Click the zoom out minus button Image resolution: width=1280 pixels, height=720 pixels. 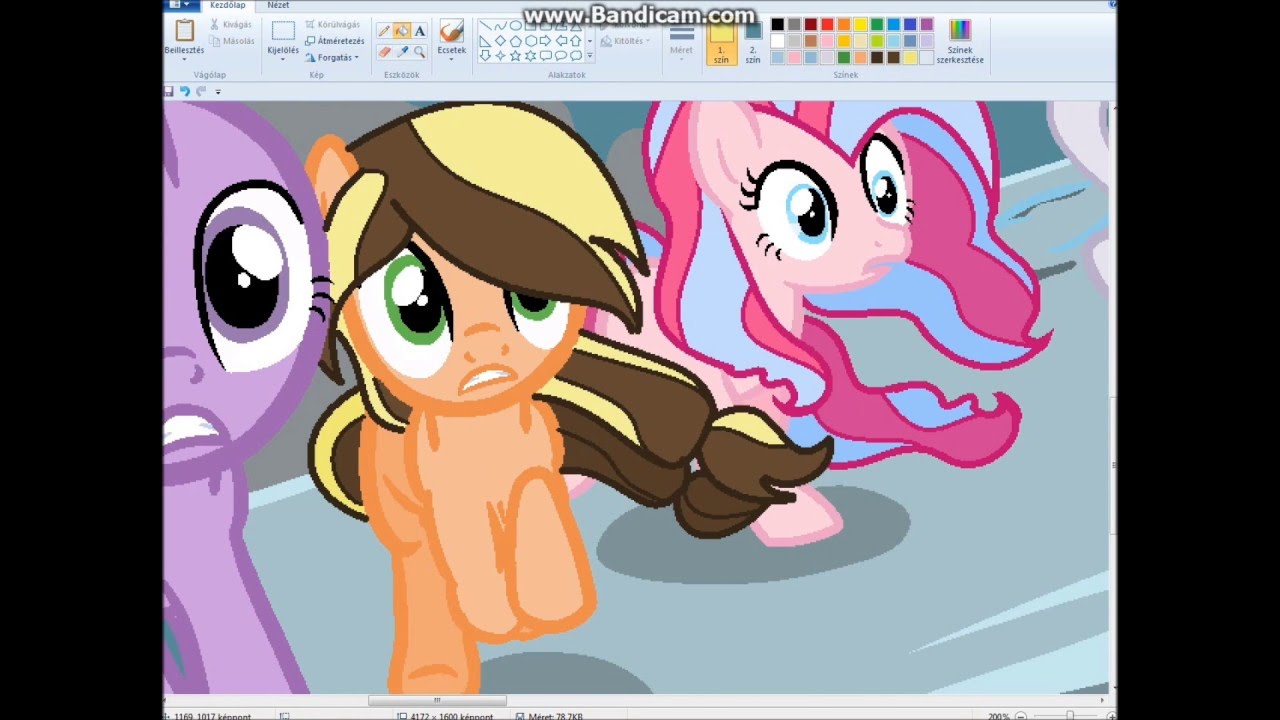[1021, 717]
